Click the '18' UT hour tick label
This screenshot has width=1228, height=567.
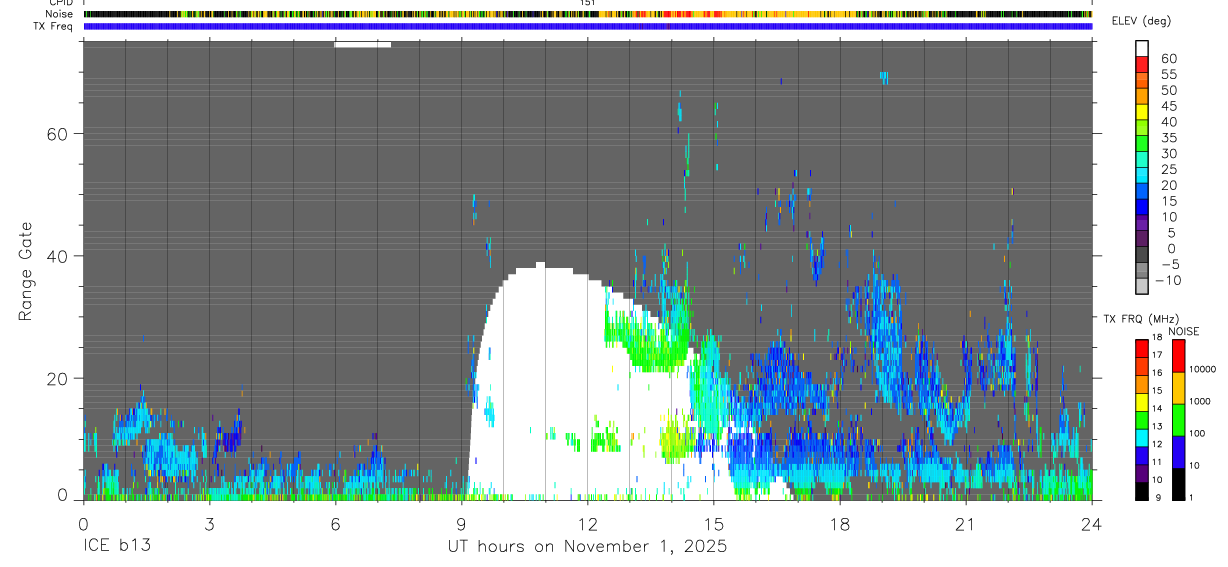point(840,523)
